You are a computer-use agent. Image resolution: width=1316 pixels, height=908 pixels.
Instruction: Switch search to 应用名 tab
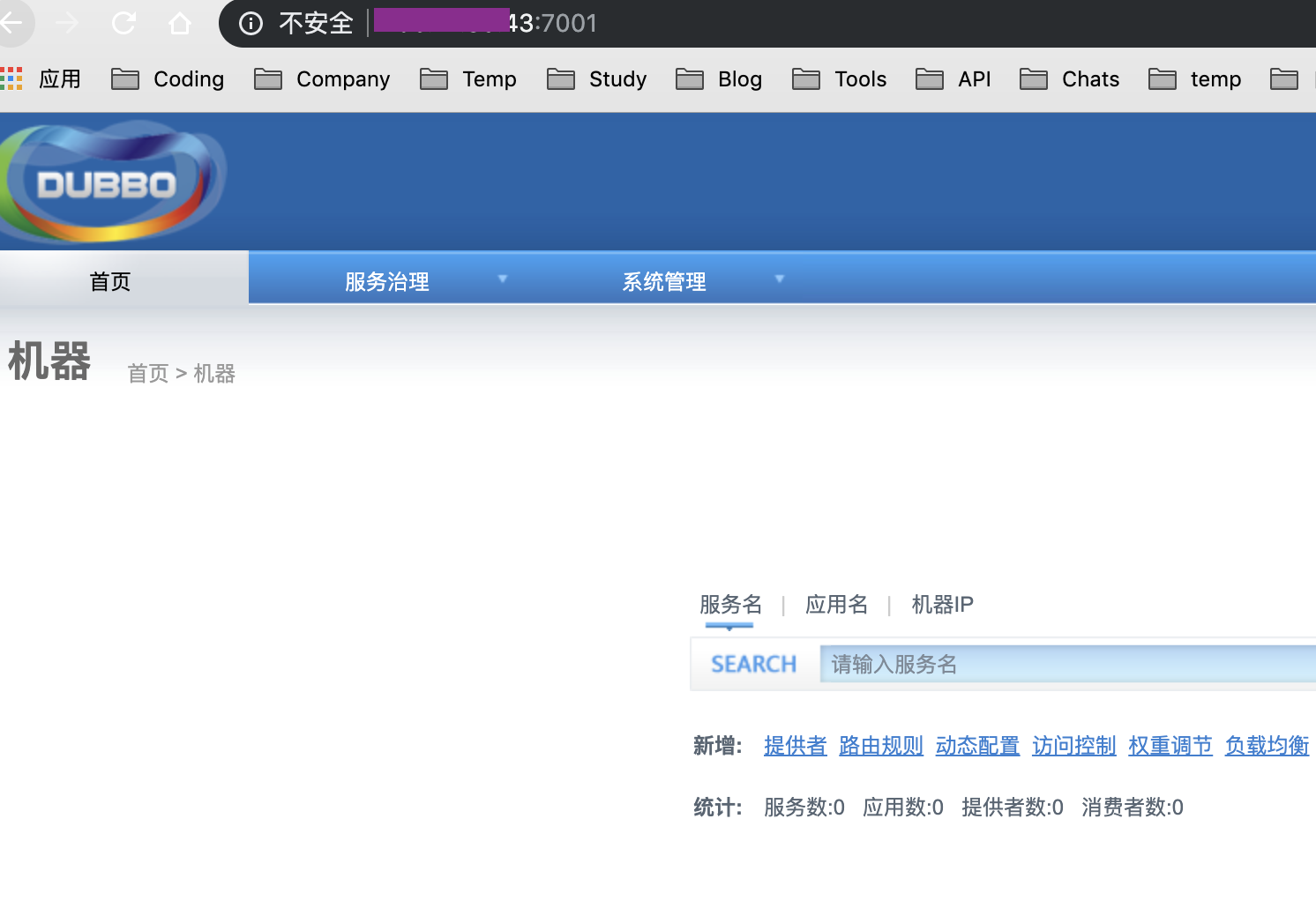(836, 605)
